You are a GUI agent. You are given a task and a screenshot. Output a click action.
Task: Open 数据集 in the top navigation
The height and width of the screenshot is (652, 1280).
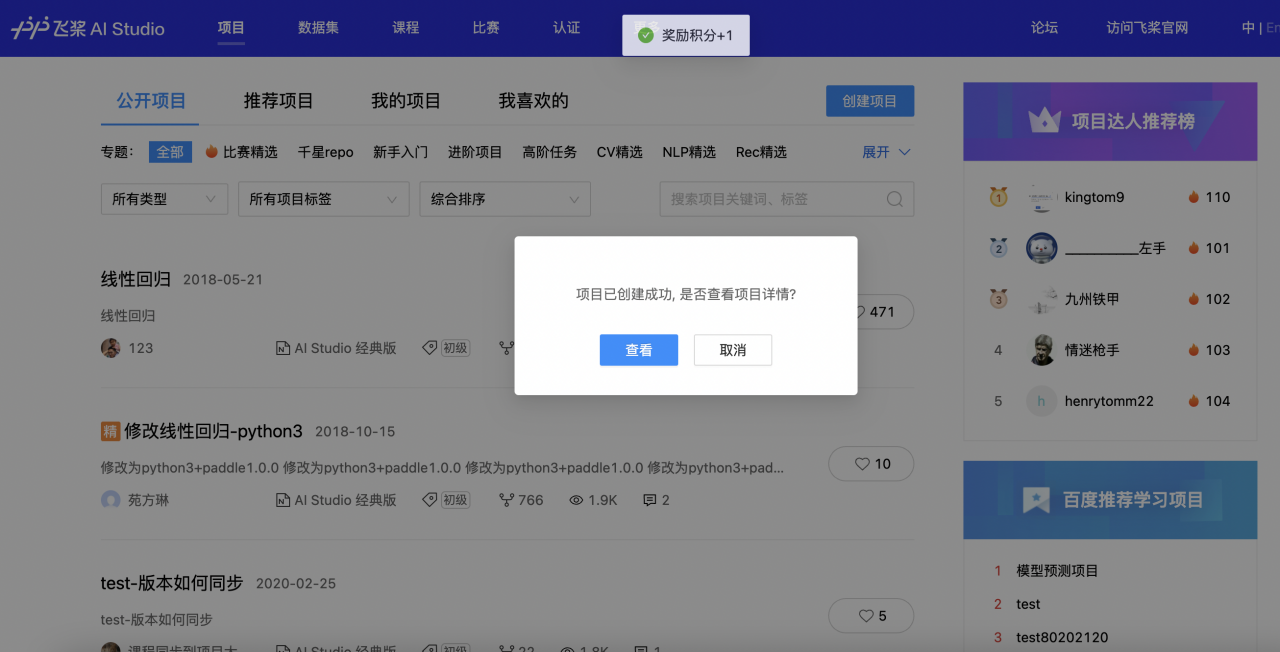coord(318,28)
